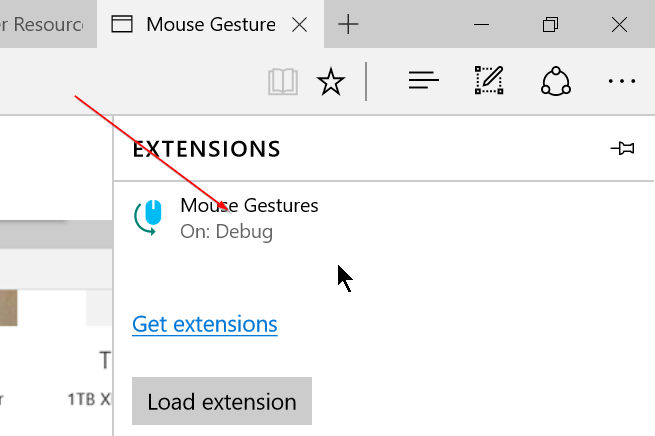
Task: Restore down the browser window
Action: [550, 24]
